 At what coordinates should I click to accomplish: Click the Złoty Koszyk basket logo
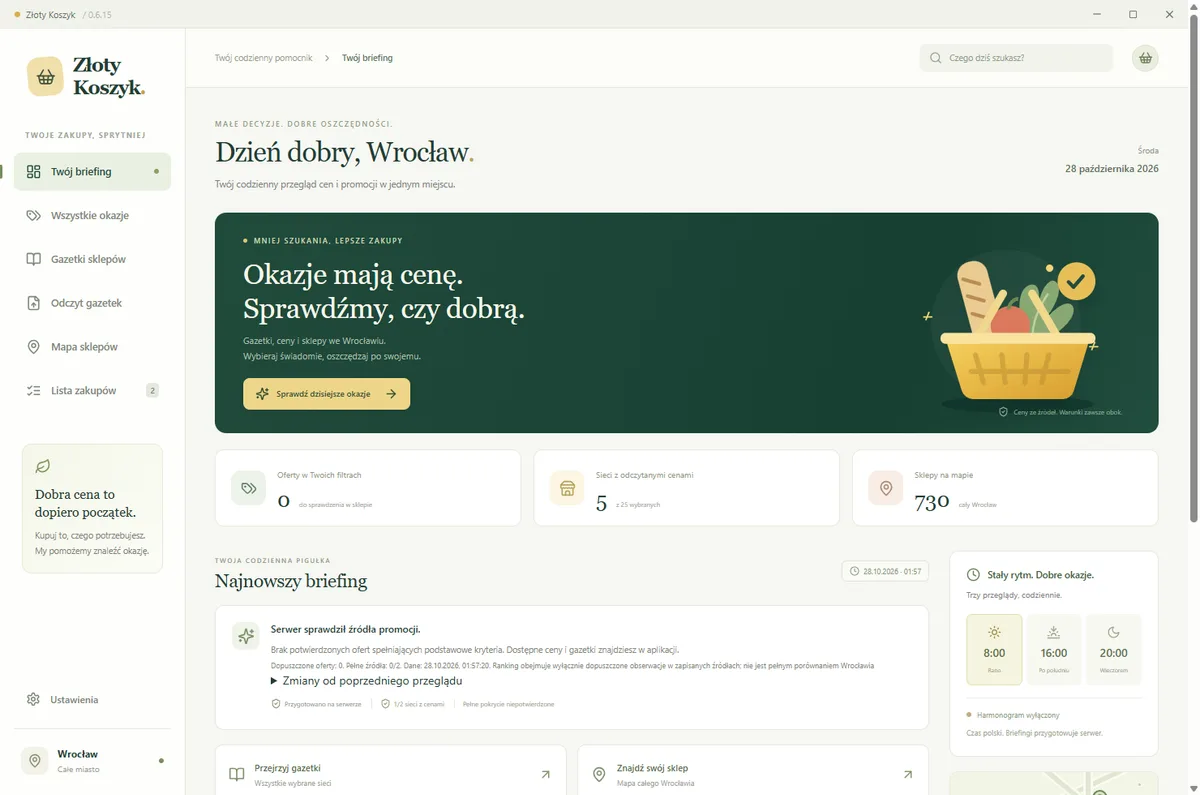pos(46,77)
